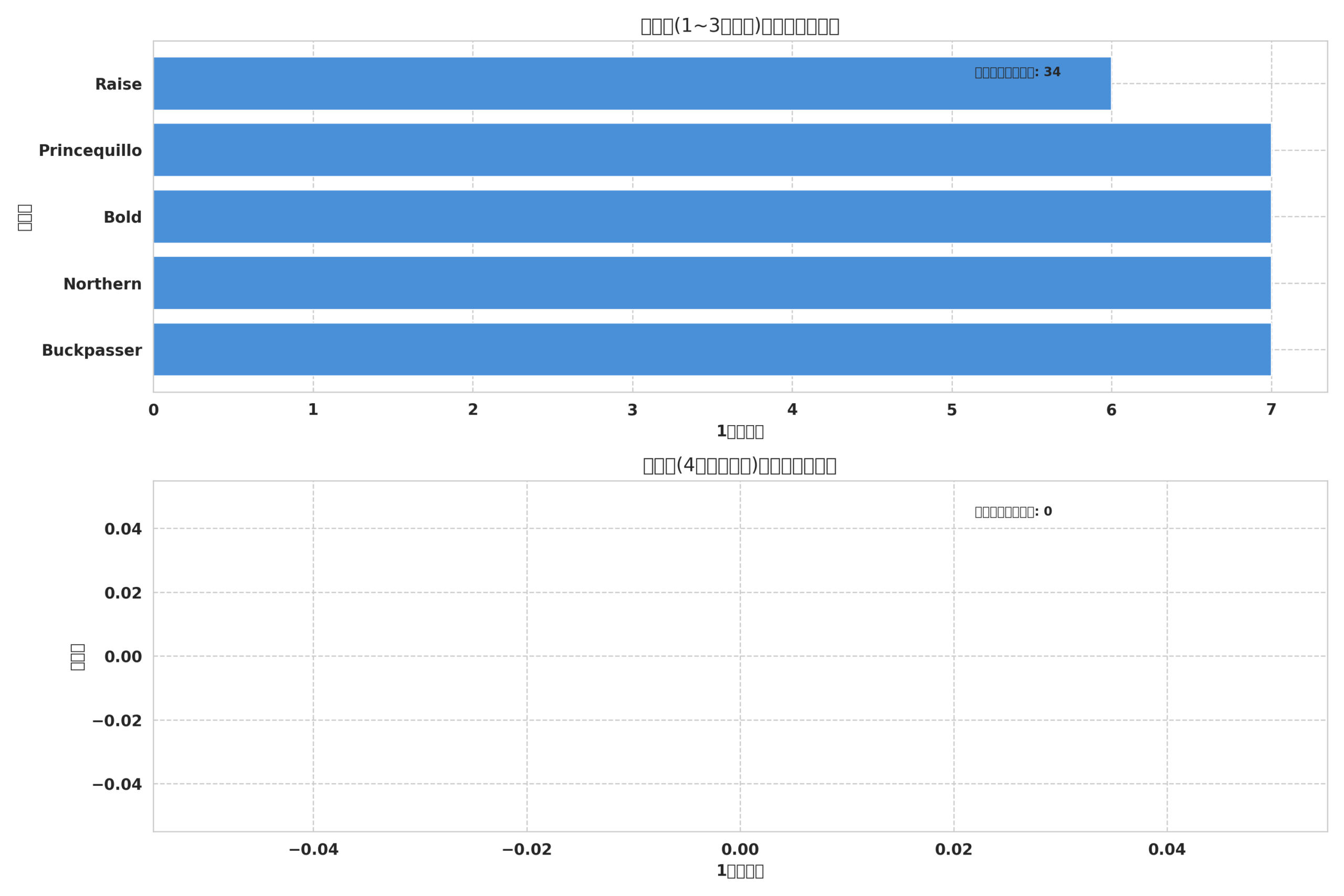1344x896 pixels.
Task: Click the Raise y-axis label
Action: click(x=118, y=85)
